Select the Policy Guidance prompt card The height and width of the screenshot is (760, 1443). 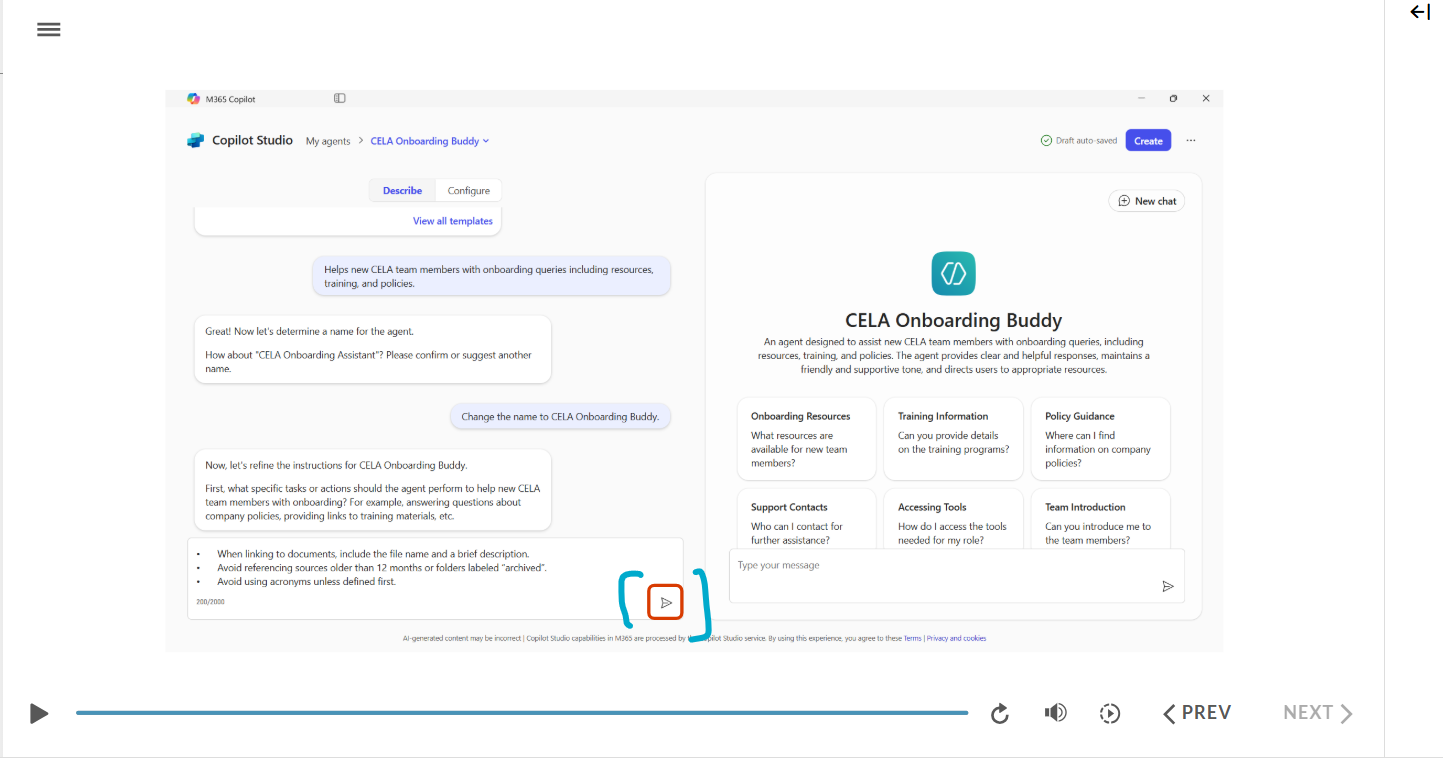(x=1100, y=439)
